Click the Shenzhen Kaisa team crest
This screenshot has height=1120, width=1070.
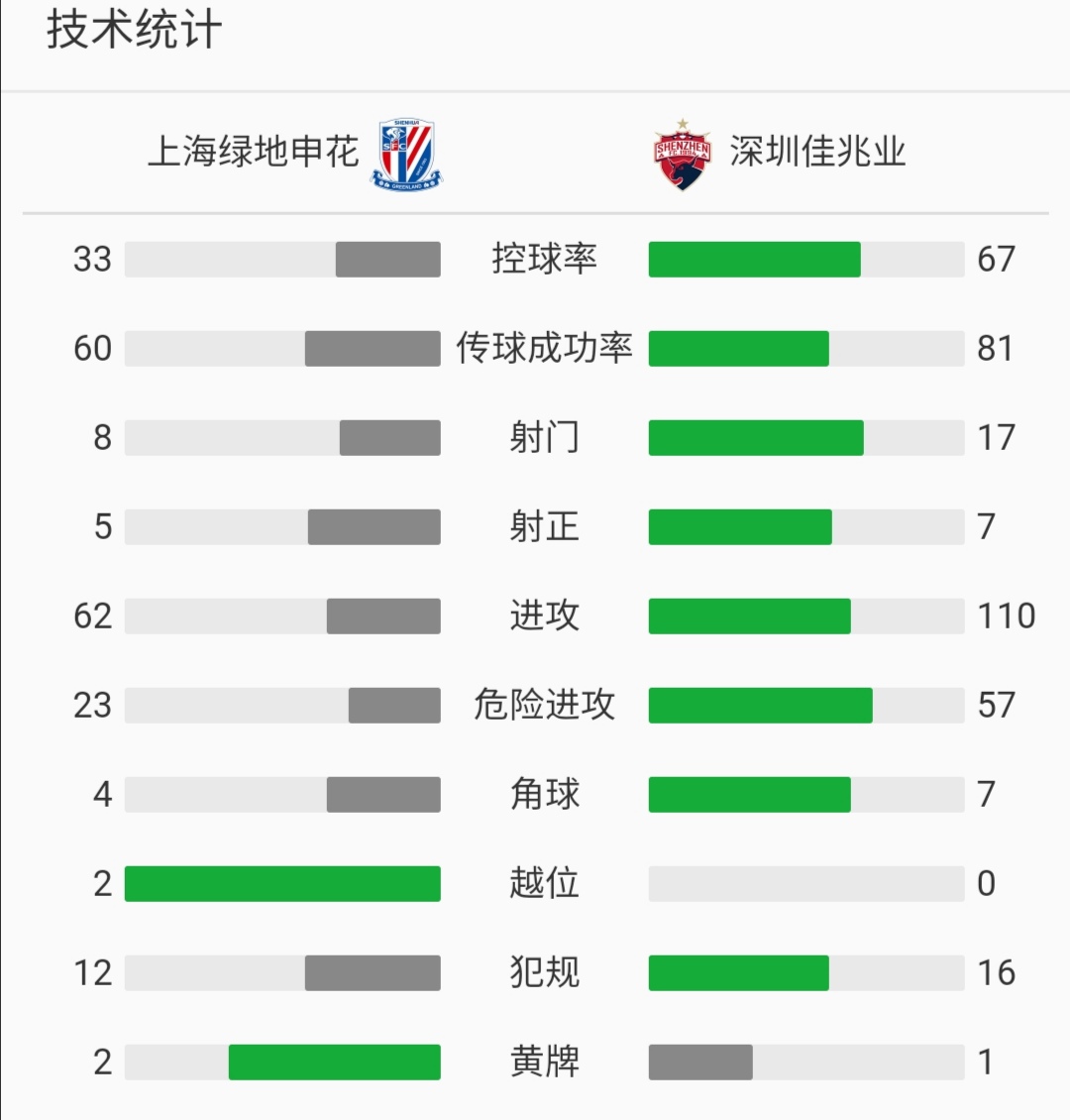coord(683,155)
